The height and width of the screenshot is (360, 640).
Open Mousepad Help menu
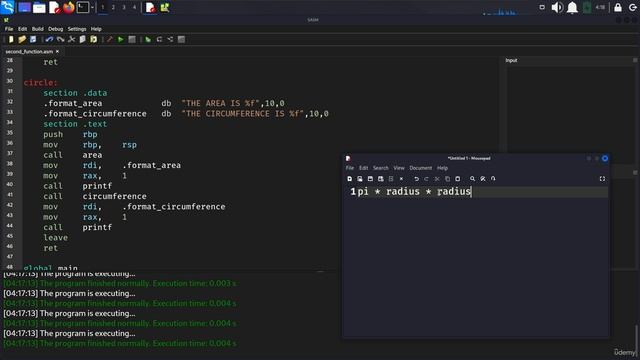pos(442,168)
